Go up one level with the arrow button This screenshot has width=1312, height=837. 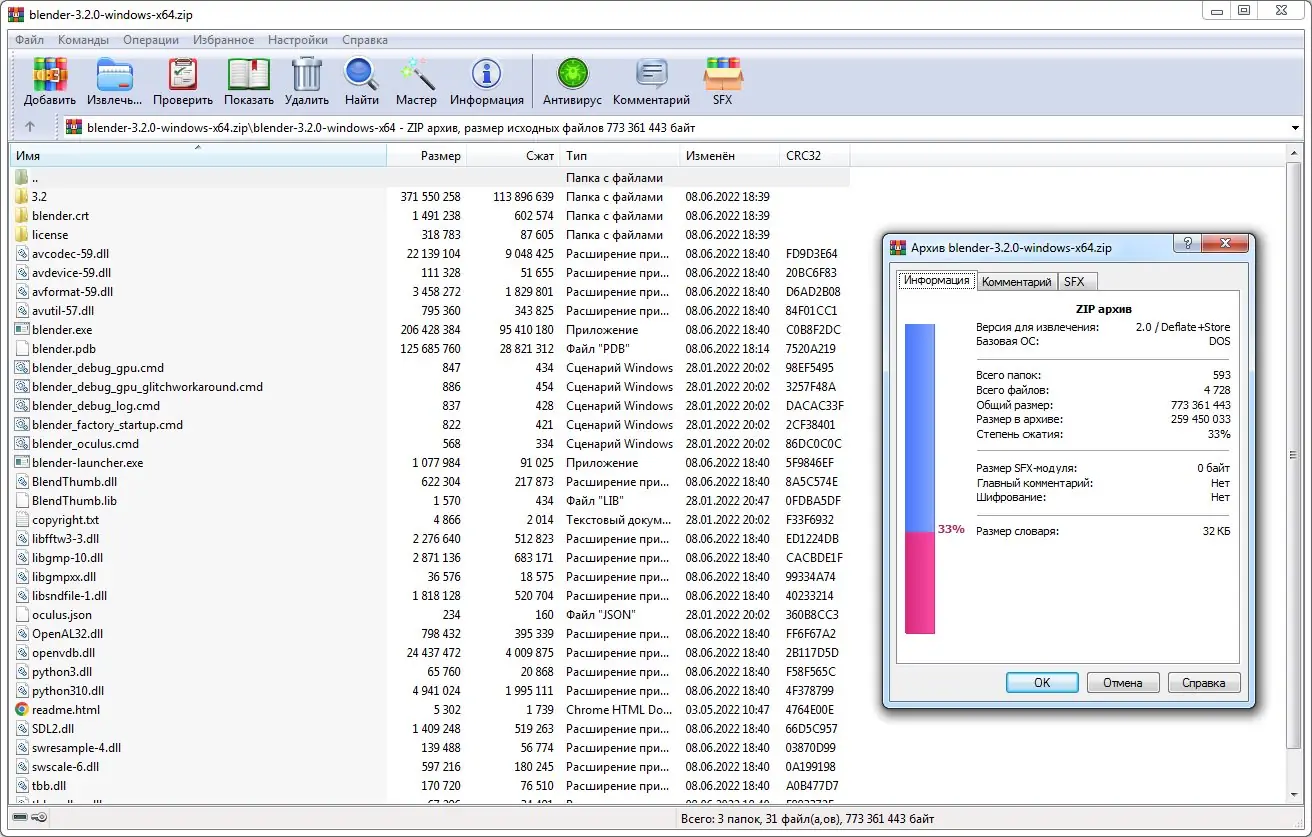pyautogui.click(x=30, y=127)
